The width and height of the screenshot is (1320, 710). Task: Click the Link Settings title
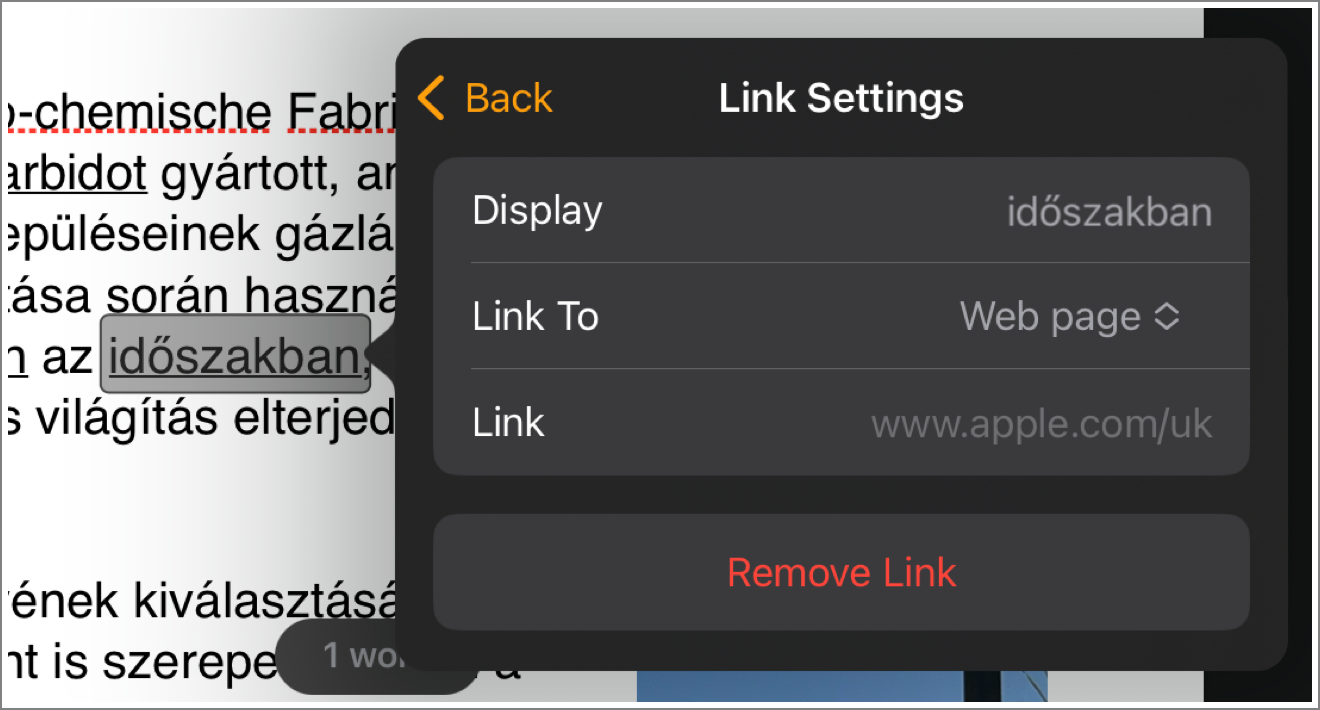(x=841, y=98)
